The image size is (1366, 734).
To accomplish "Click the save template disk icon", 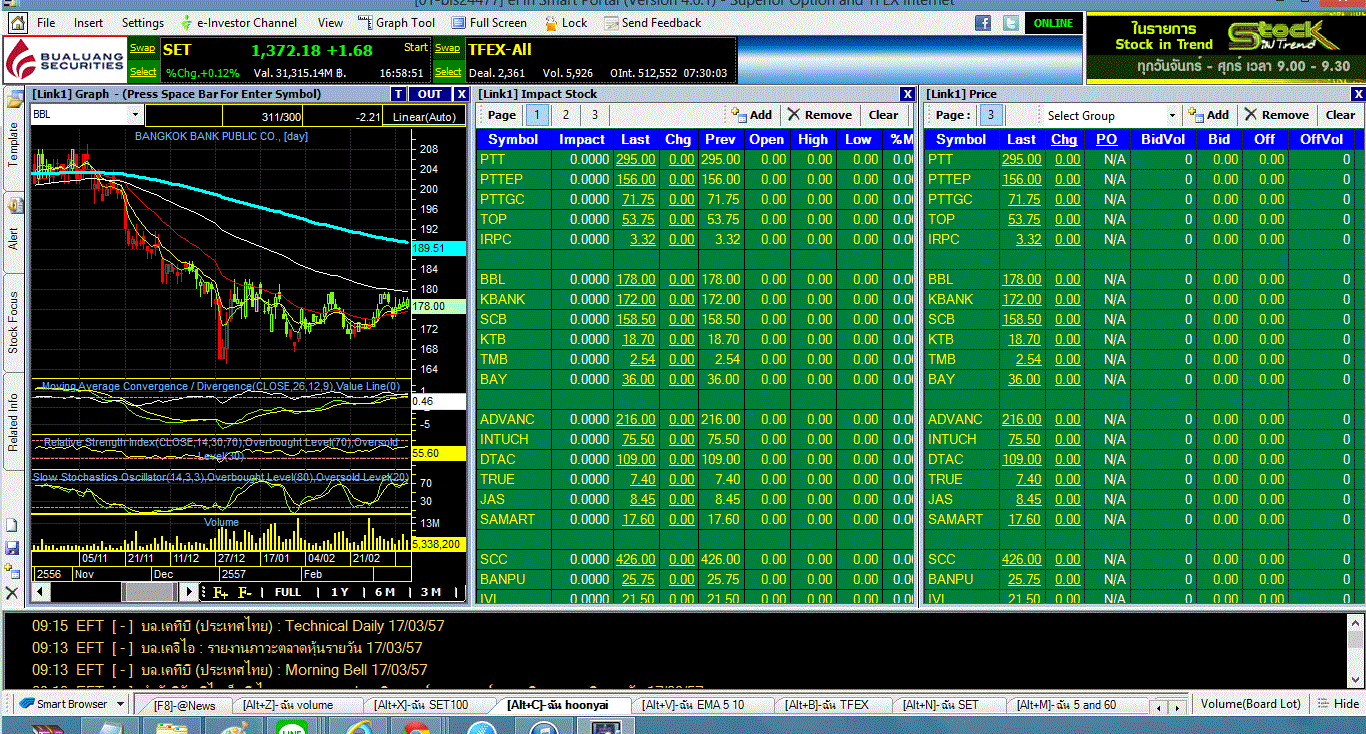I will [x=12, y=548].
